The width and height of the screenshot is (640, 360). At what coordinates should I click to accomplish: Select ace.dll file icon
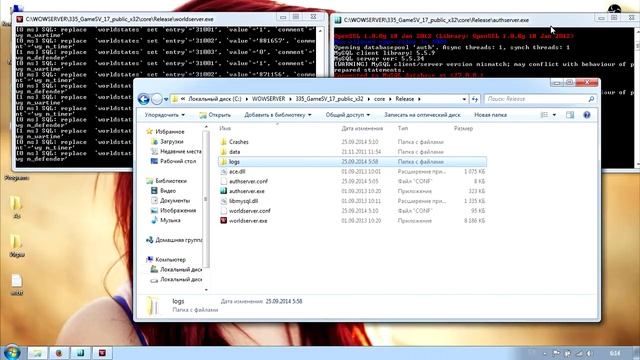(223, 171)
